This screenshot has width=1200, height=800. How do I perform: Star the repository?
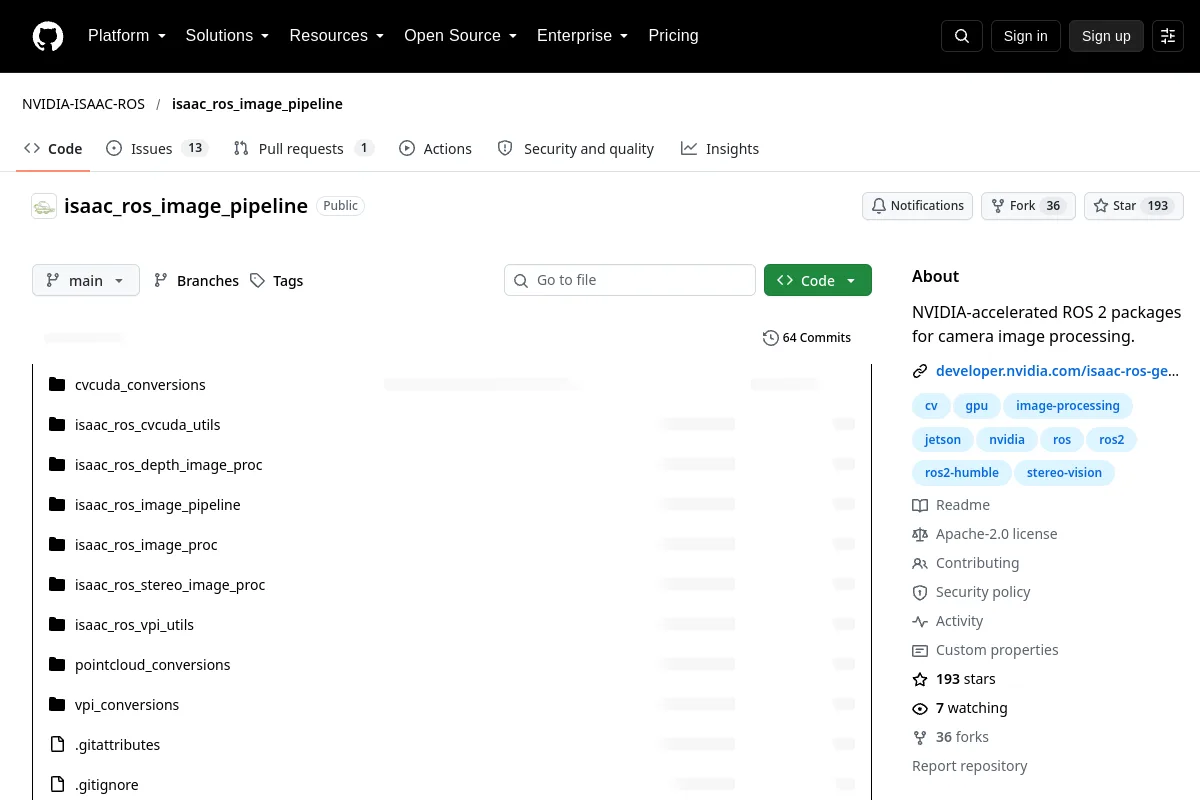point(1134,206)
